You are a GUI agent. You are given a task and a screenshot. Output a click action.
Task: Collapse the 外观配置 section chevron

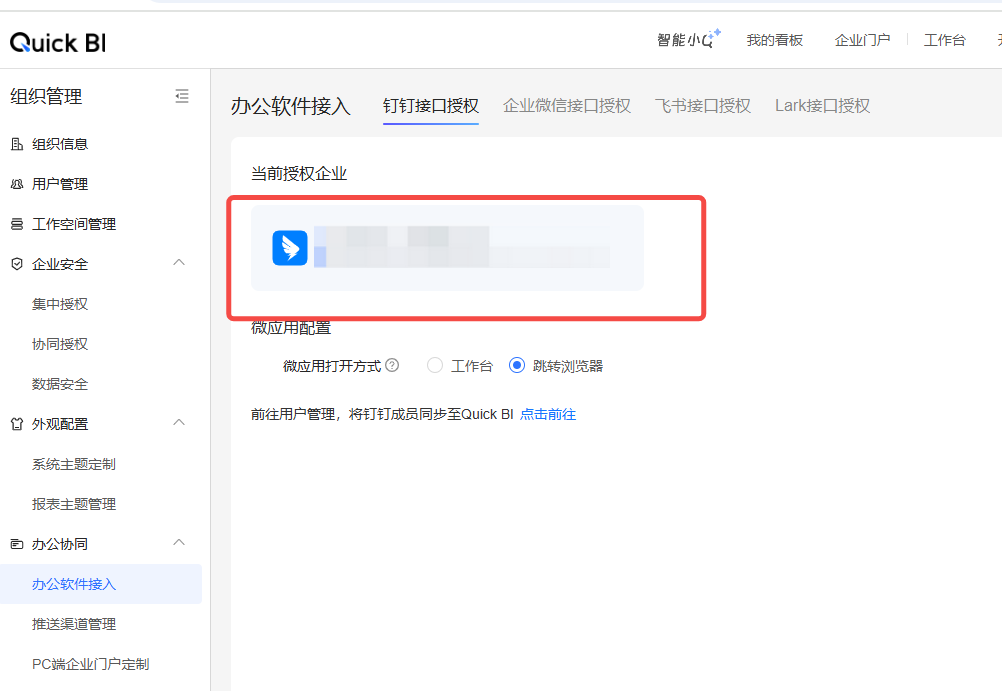(x=180, y=422)
